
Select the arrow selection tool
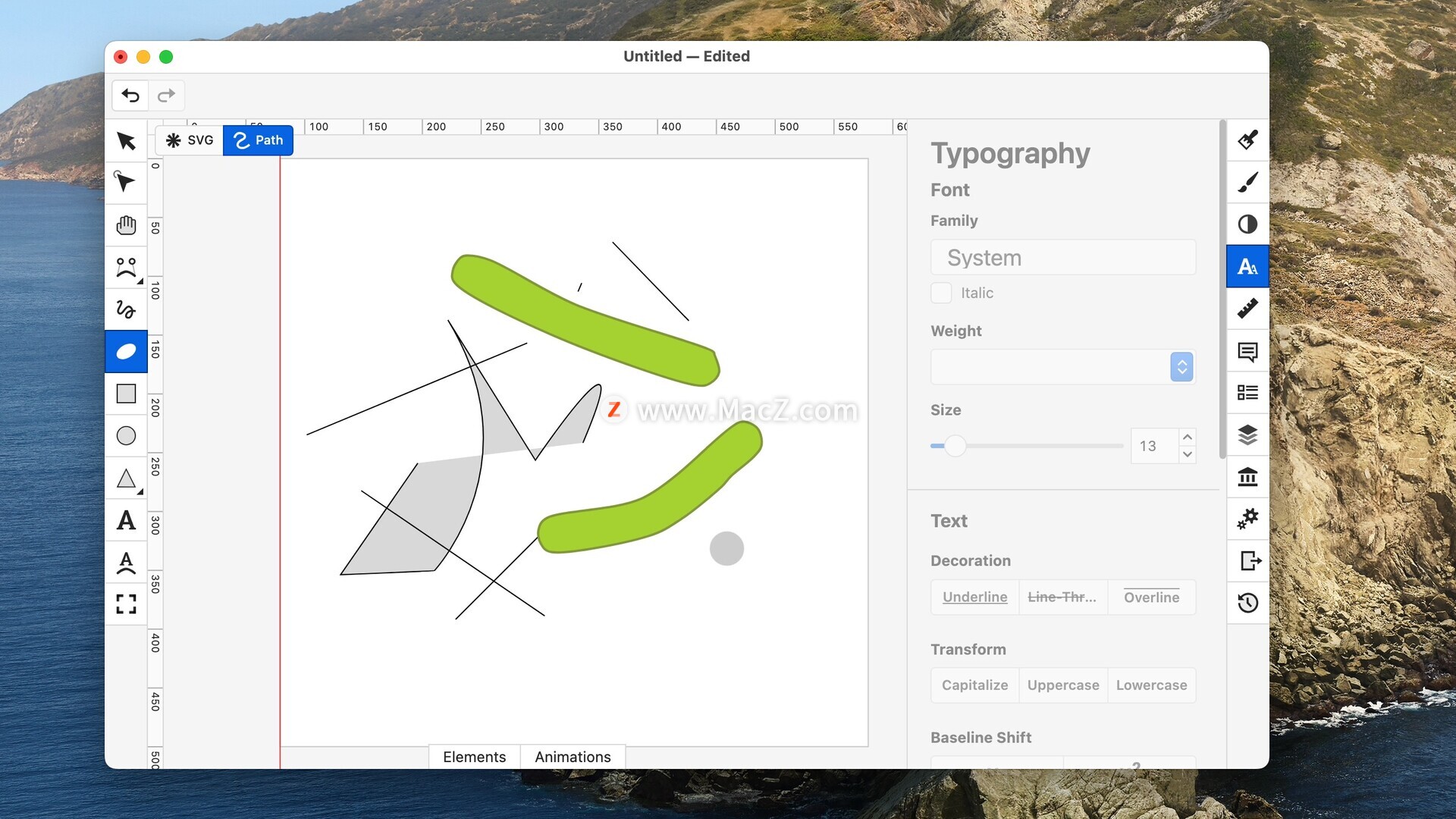pyautogui.click(x=126, y=141)
